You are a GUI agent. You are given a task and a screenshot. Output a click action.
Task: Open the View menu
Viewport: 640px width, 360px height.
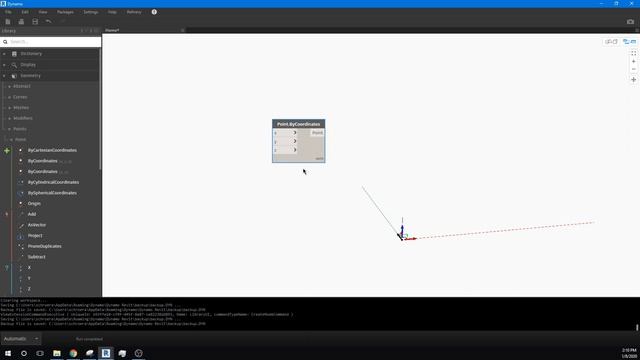coord(42,12)
